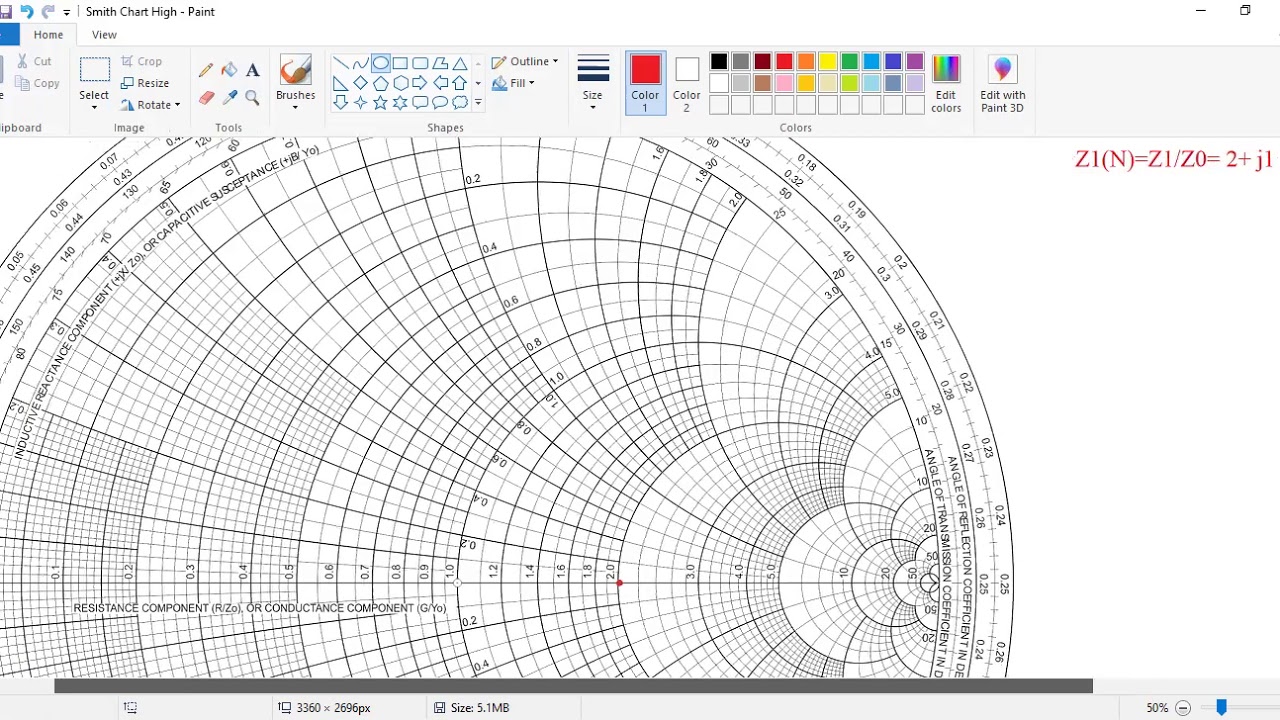Choose the Line shape
The image size is (1280, 720).
(x=340, y=63)
